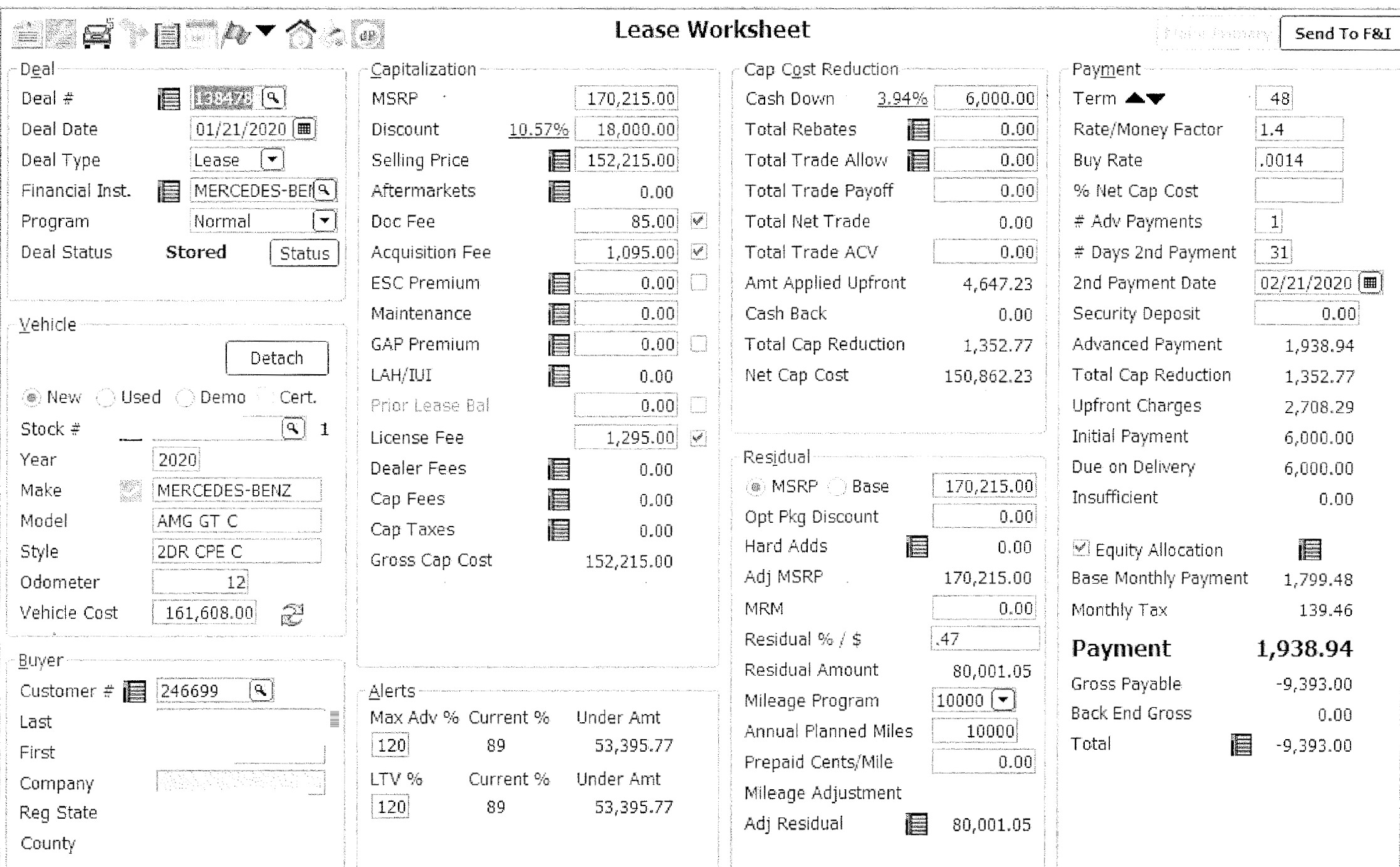The image size is (1400, 867).
Task: Select the Used vehicle radio button
Action: pyautogui.click(x=106, y=397)
